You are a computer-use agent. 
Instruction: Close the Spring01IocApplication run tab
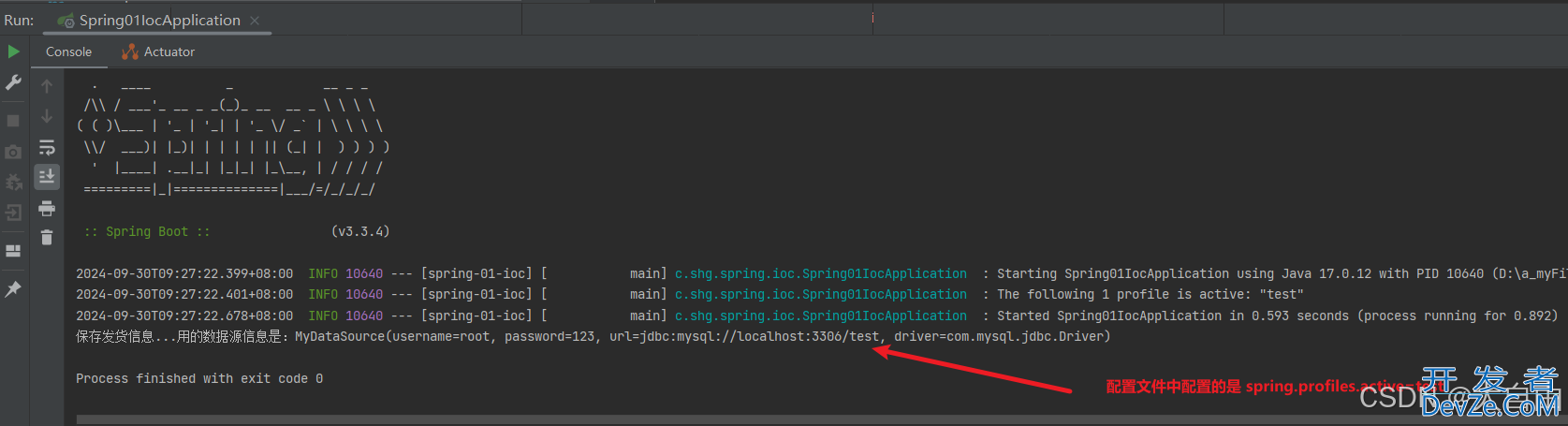point(255,20)
